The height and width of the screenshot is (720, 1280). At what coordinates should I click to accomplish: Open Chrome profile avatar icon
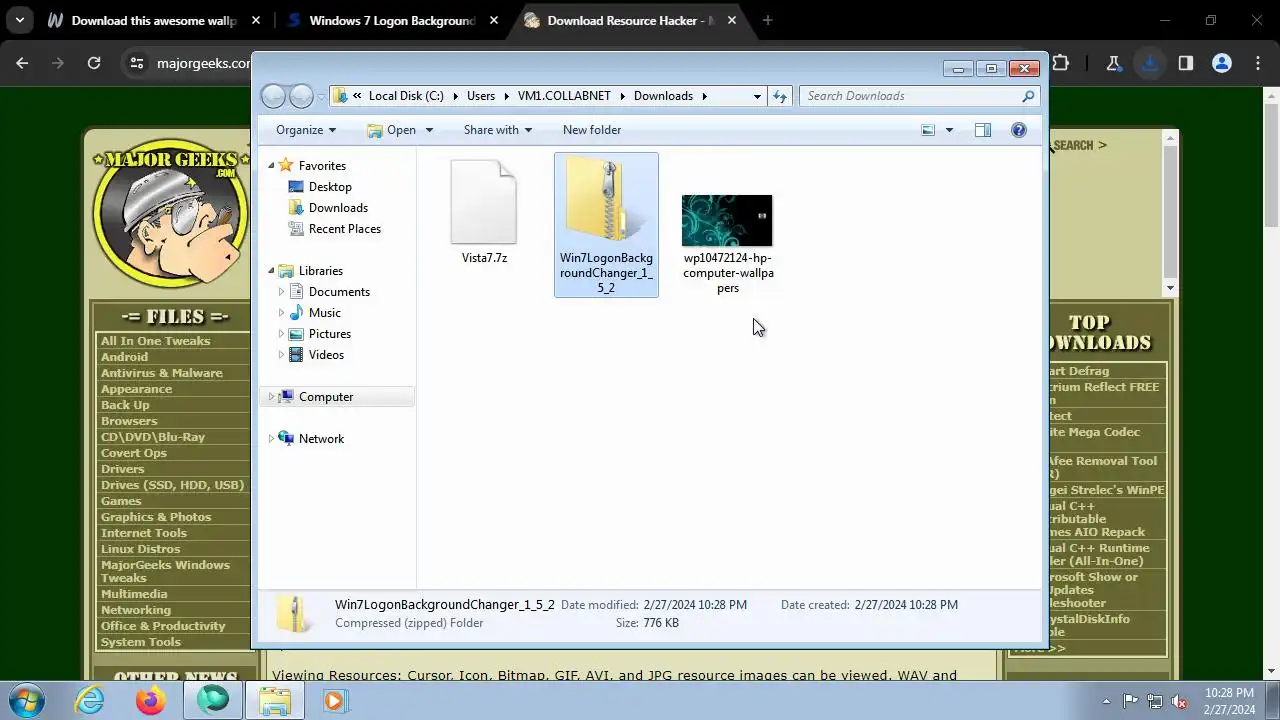(1221, 63)
